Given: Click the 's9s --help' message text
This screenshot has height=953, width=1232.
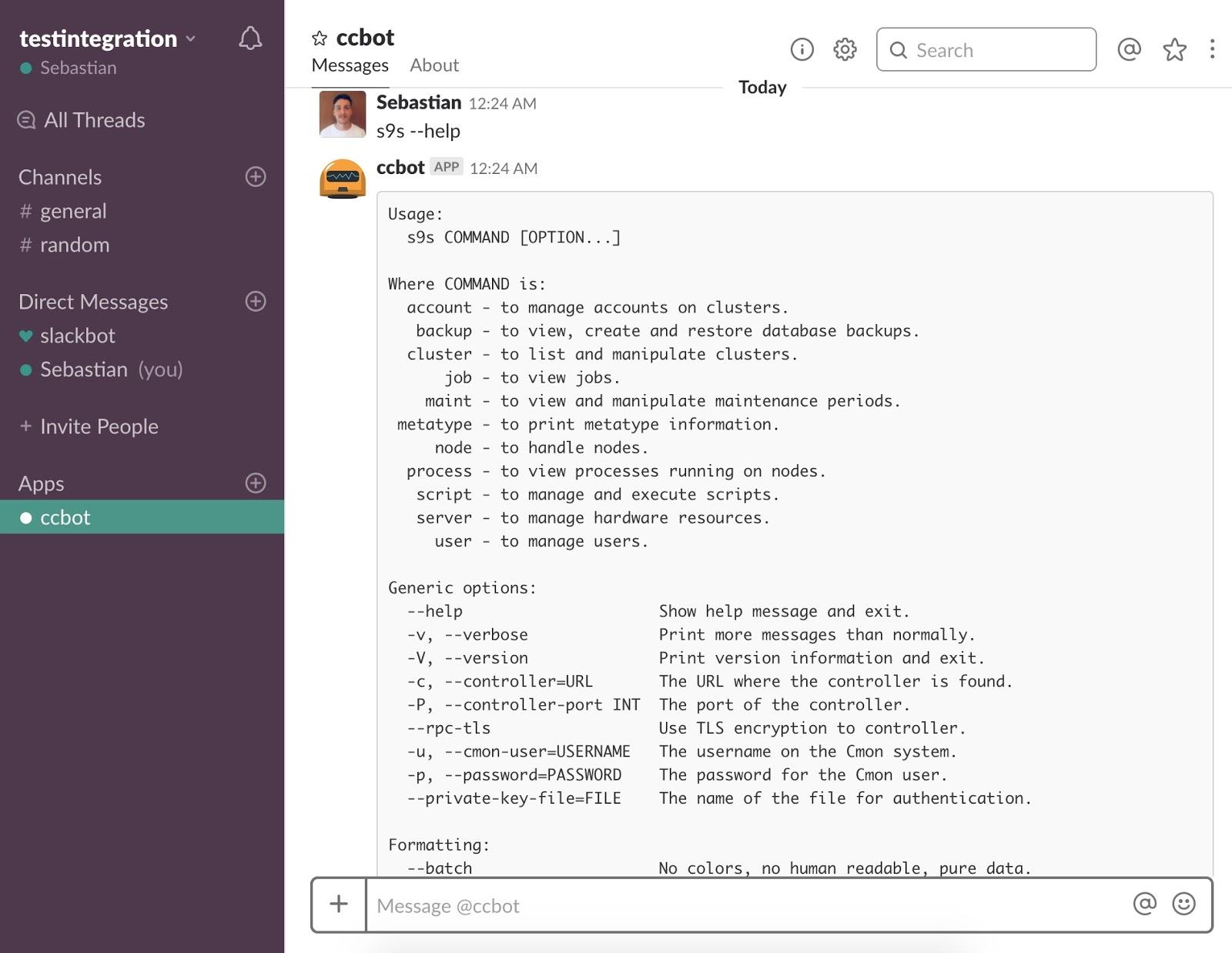Looking at the screenshot, I should click(x=418, y=131).
